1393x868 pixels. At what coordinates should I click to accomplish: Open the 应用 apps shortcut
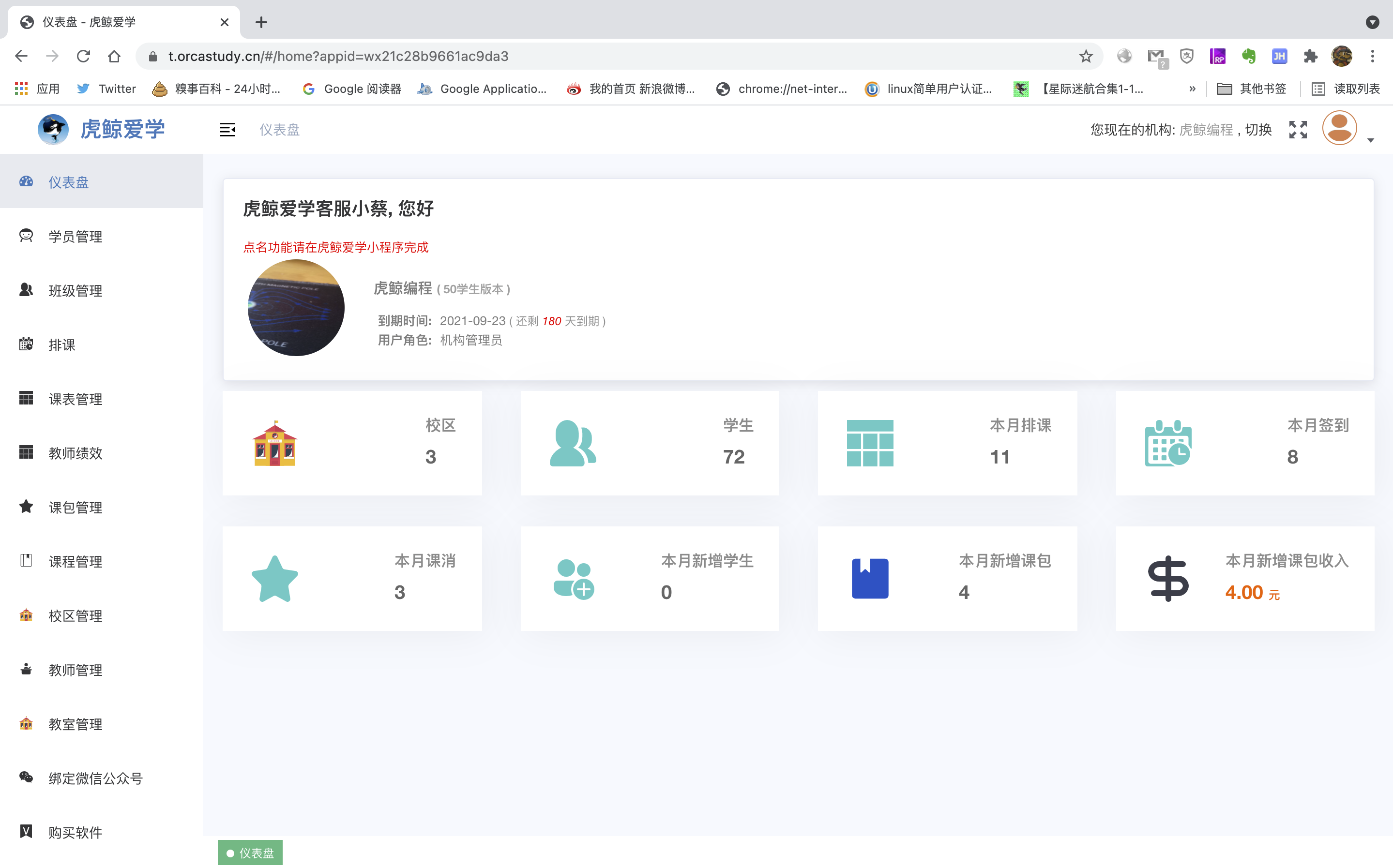click(37, 89)
